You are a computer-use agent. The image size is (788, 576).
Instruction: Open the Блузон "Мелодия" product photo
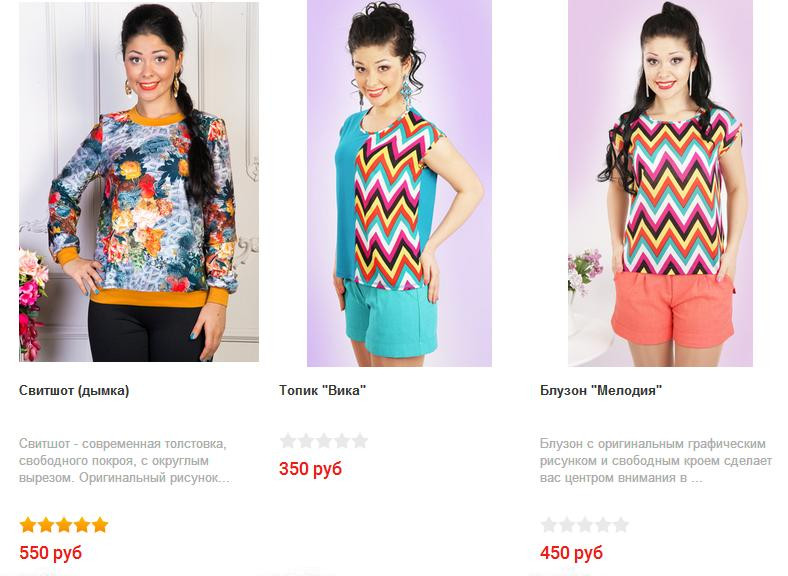pyautogui.click(x=660, y=183)
